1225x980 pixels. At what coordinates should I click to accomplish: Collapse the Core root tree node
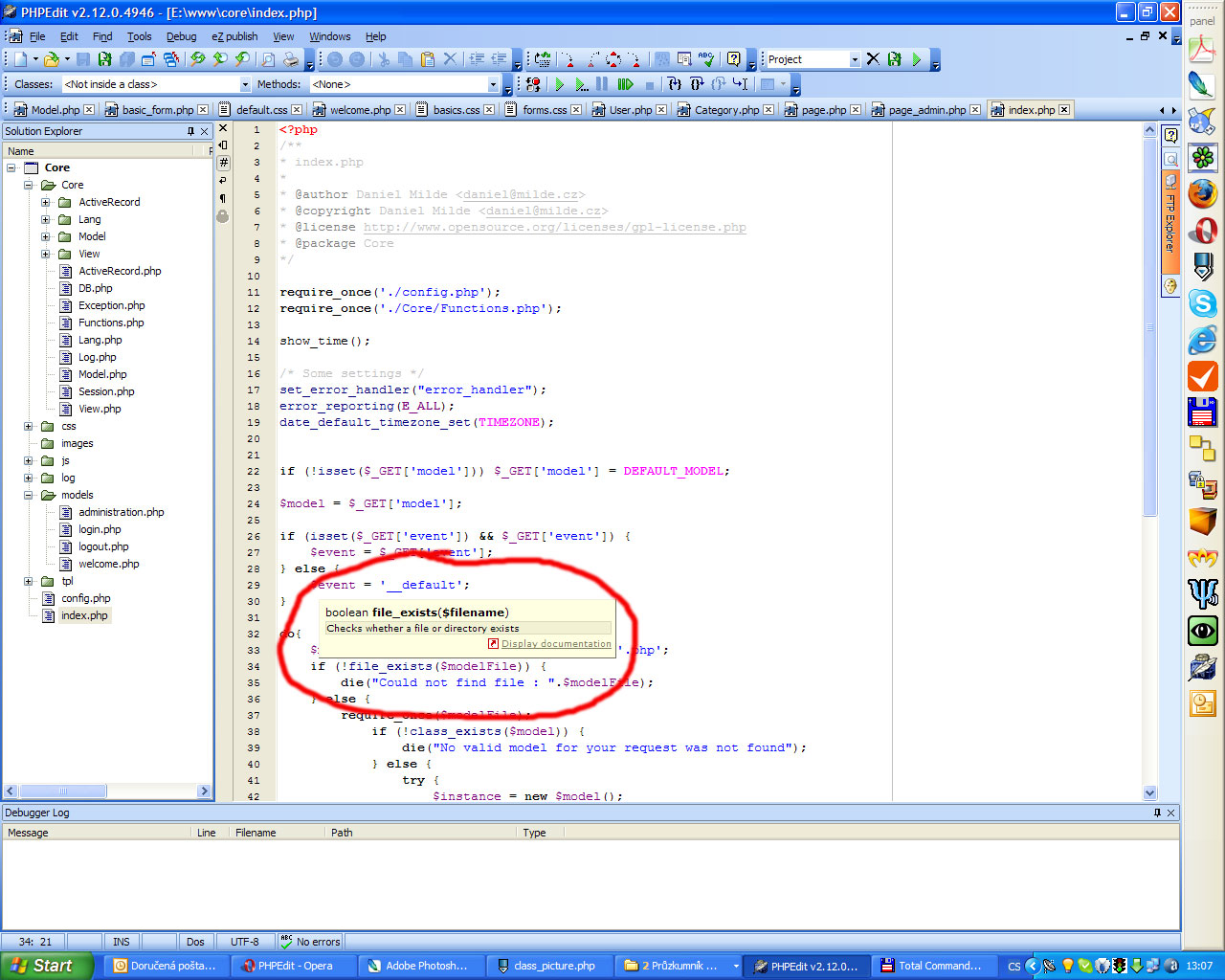[11, 167]
